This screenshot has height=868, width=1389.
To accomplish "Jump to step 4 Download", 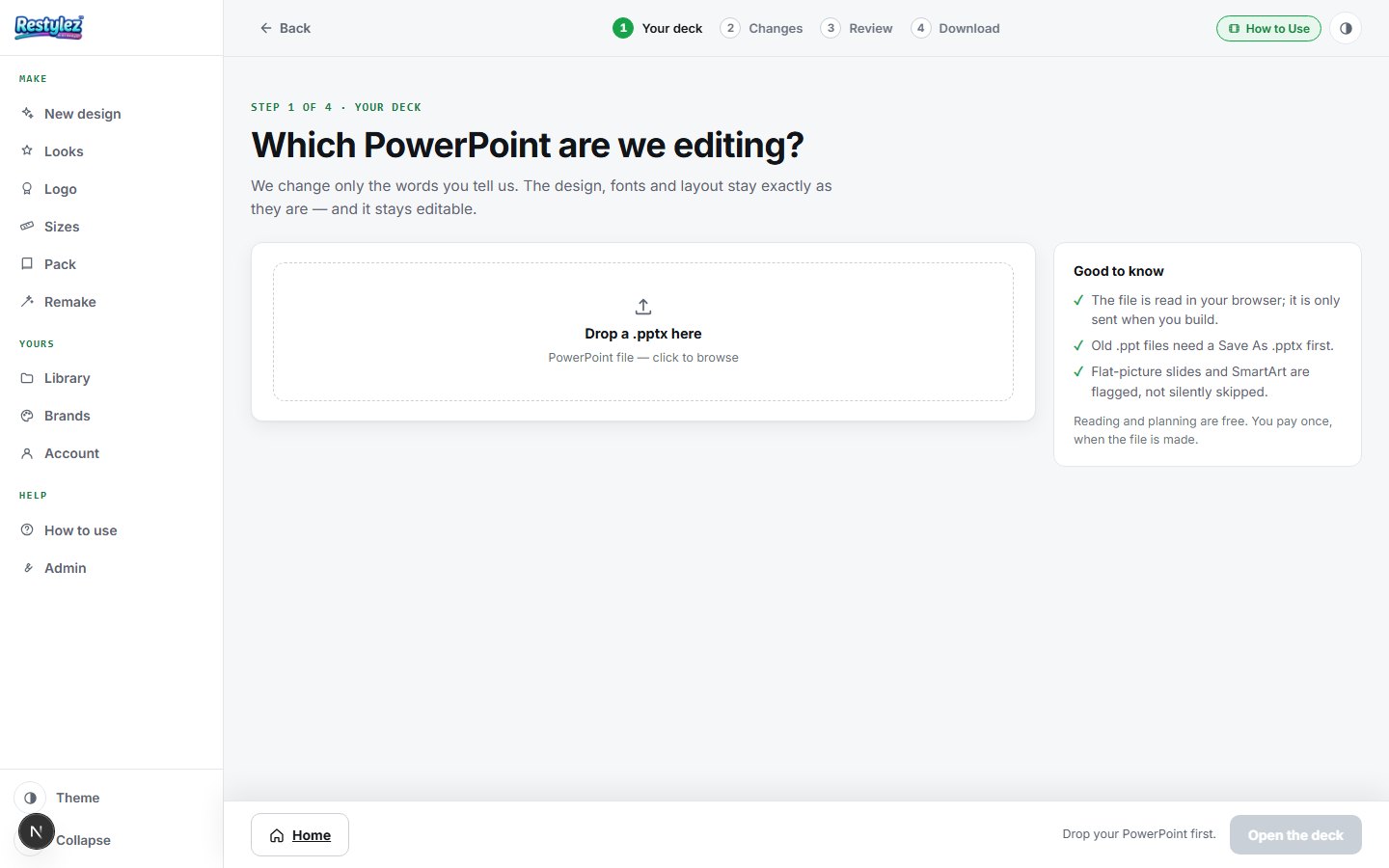I will click(x=955, y=28).
